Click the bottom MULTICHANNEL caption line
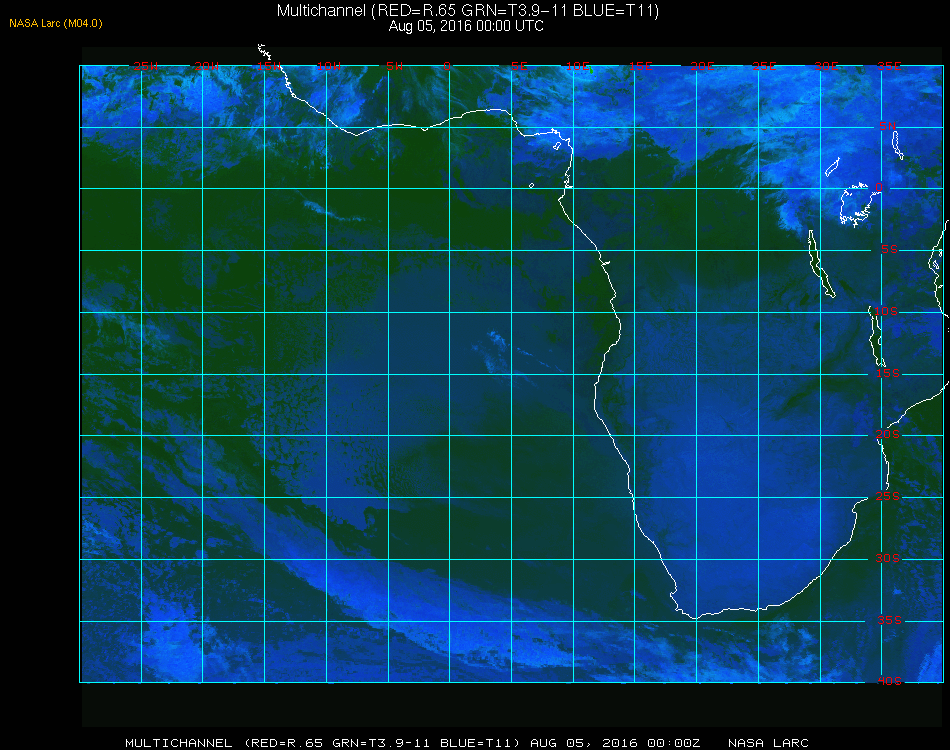 (x=467, y=743)
